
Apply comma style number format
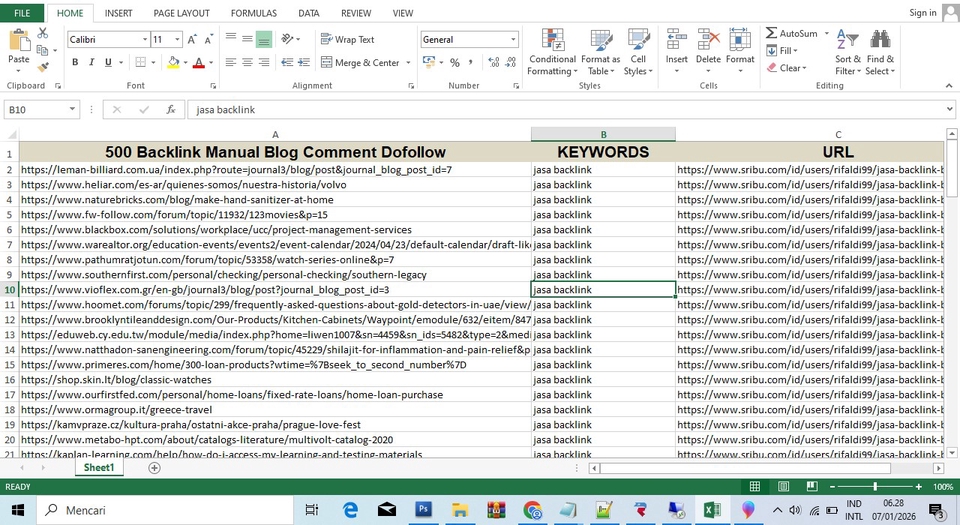[470, 62]
